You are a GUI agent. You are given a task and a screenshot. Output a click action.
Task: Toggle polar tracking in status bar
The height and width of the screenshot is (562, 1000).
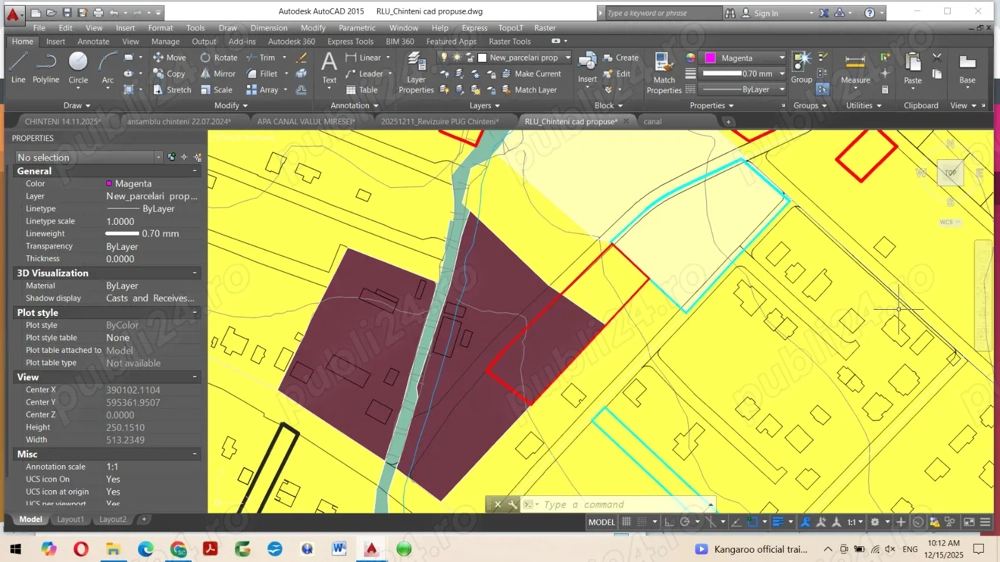[x=685, y=522]
